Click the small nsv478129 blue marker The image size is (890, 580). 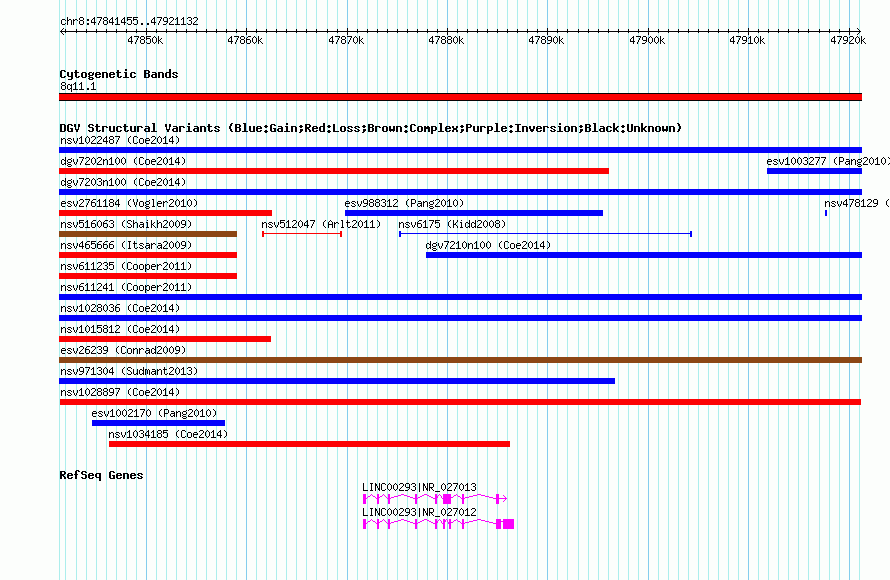[x=826, y=213]
